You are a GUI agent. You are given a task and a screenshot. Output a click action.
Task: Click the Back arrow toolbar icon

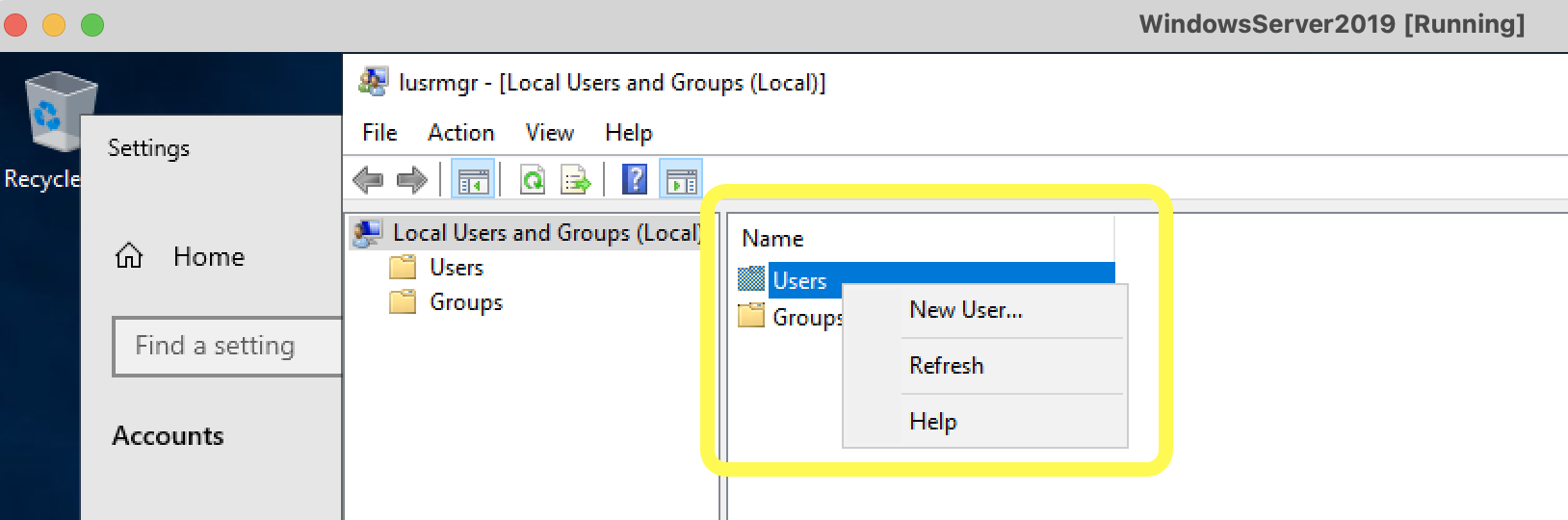pos(369,179)
